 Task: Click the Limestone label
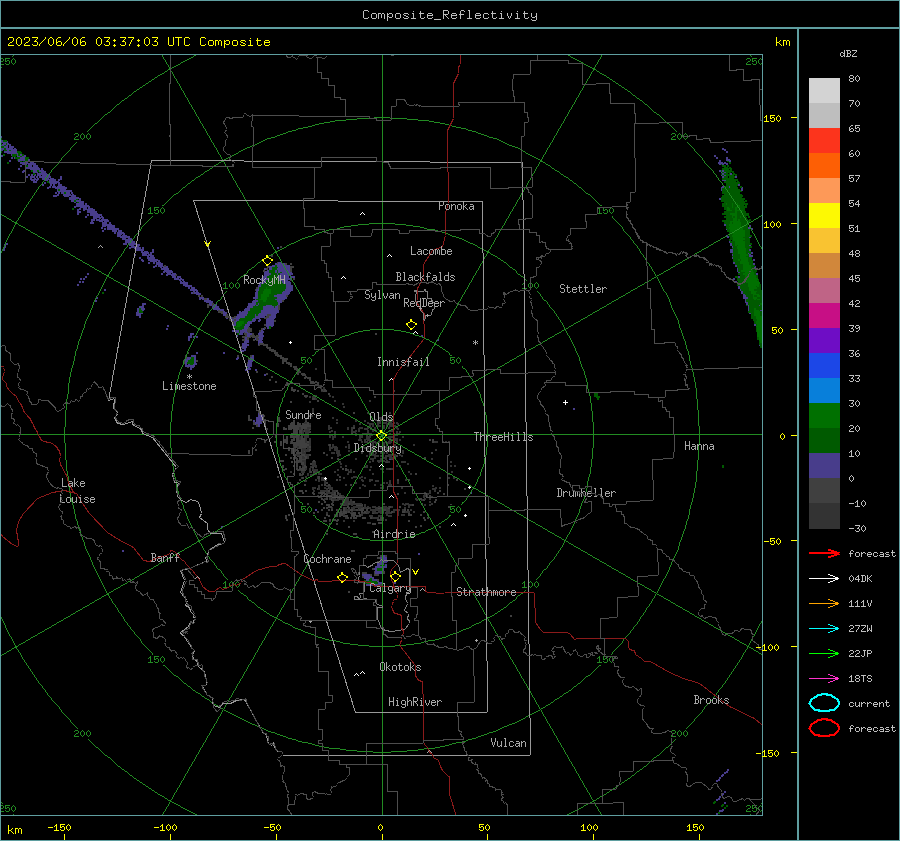pyautogui.click(x=189, y=386)
